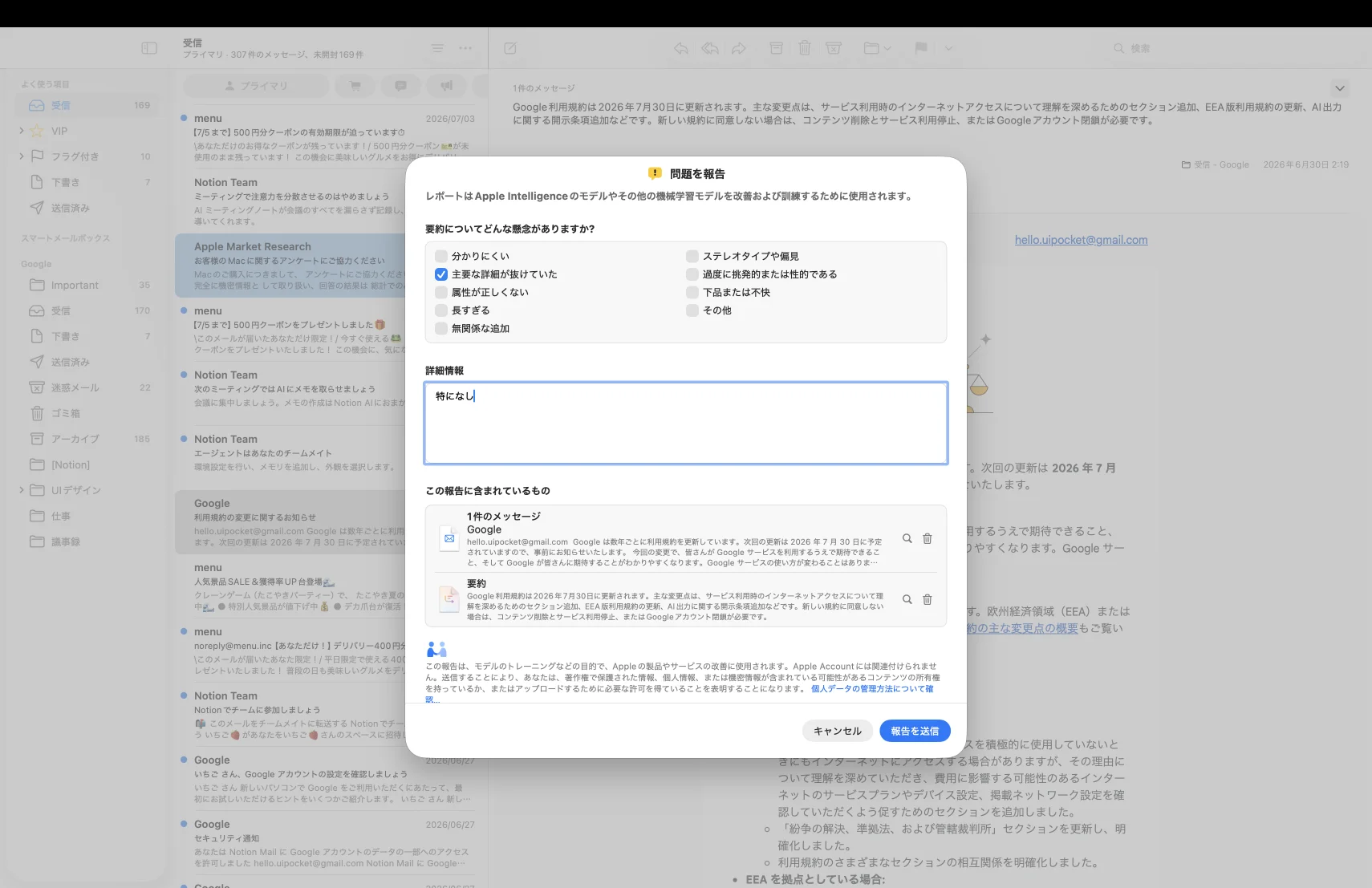The image size is (1372, 888).
Task: Compose a new message
Action: click(510, 48)
